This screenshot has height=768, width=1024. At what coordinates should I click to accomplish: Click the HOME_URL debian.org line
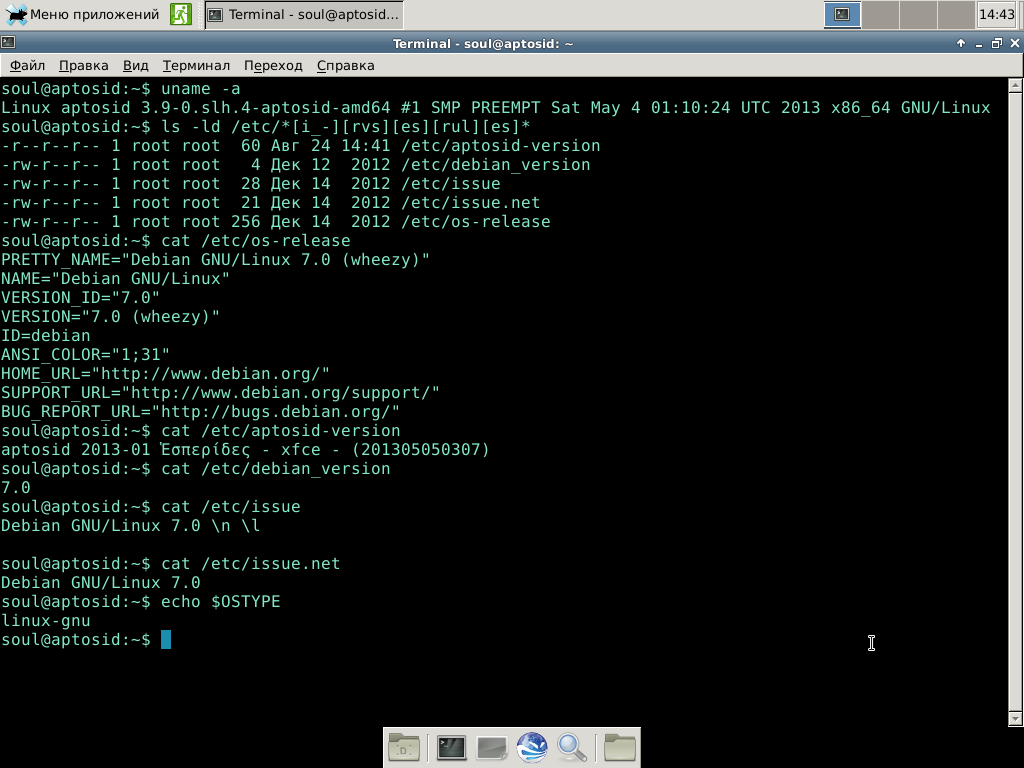coord(165,374)
